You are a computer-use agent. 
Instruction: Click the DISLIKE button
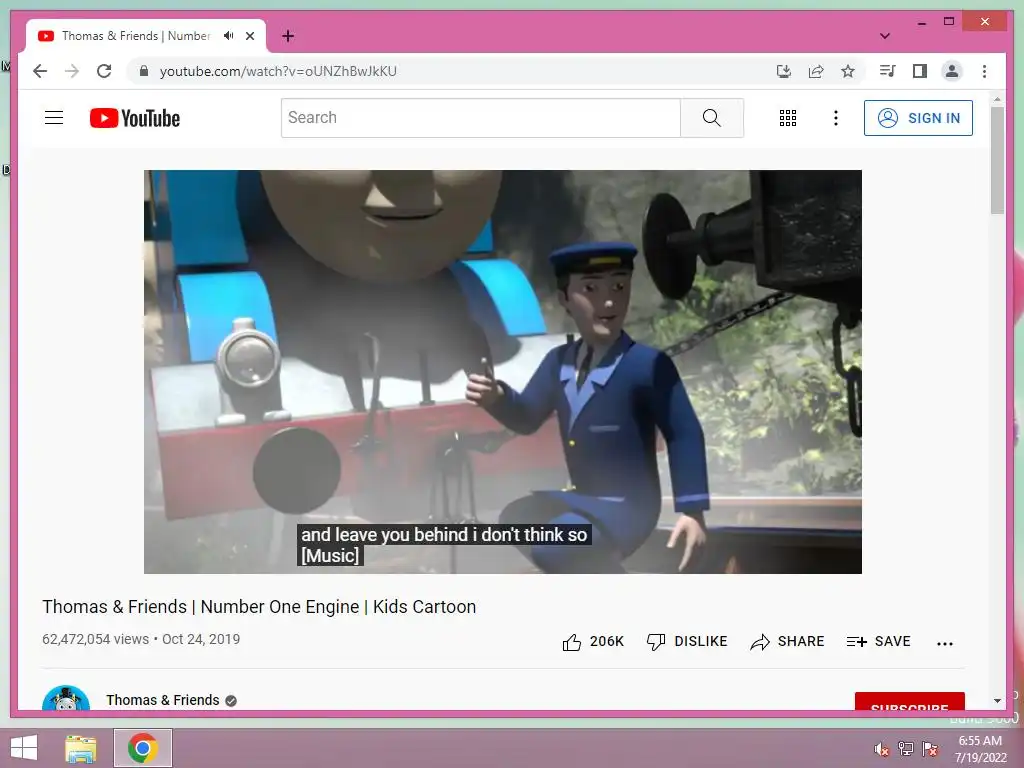[687, 642]
